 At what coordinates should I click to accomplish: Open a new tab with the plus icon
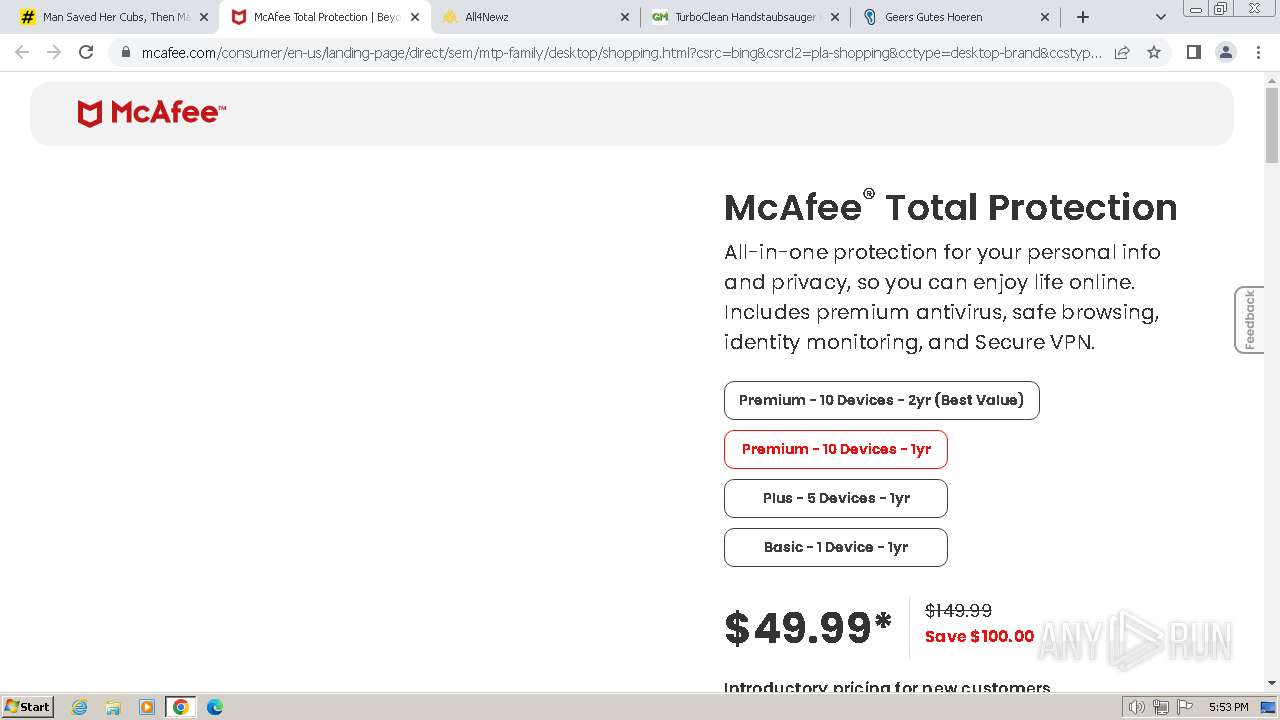(1082, 17)
